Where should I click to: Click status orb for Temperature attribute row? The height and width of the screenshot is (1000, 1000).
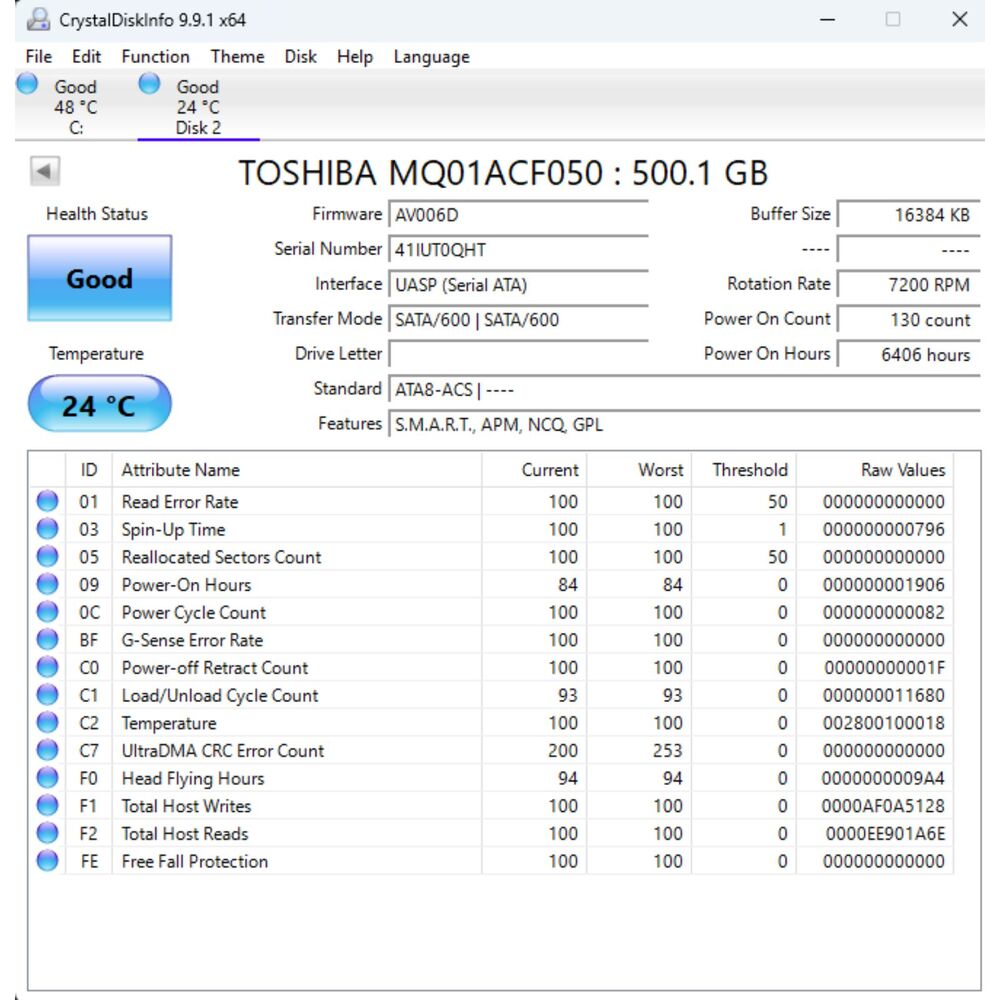point(47,723)
